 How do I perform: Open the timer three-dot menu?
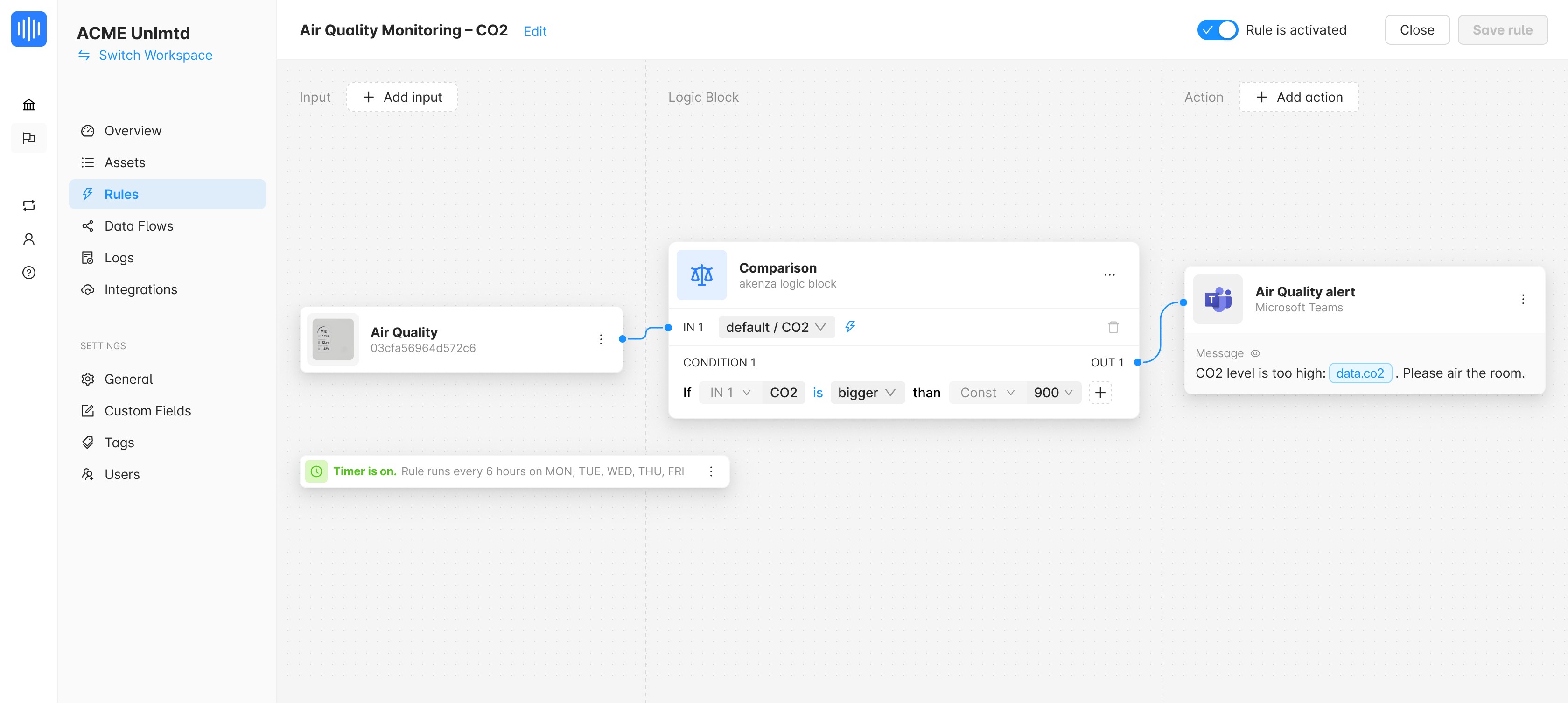pyautogui.click(x=710, y=471)
